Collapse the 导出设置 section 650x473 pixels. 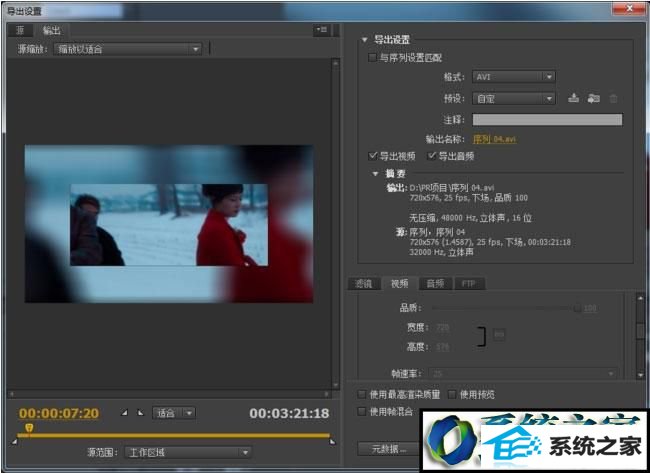pos(364,40)
